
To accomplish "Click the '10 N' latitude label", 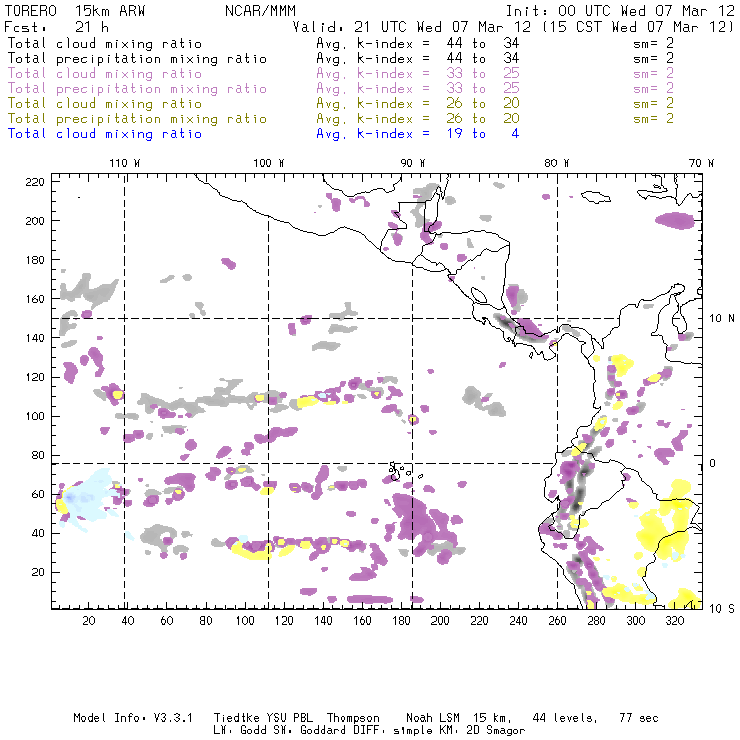I will (722, 319).
